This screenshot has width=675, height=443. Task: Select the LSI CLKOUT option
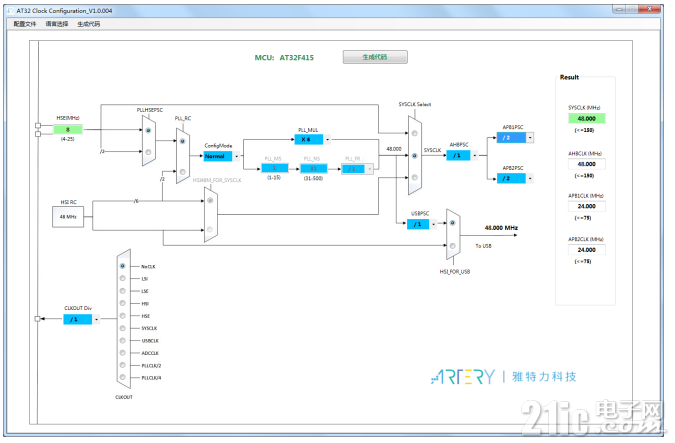pyautogui.click(x=123, y=279)
